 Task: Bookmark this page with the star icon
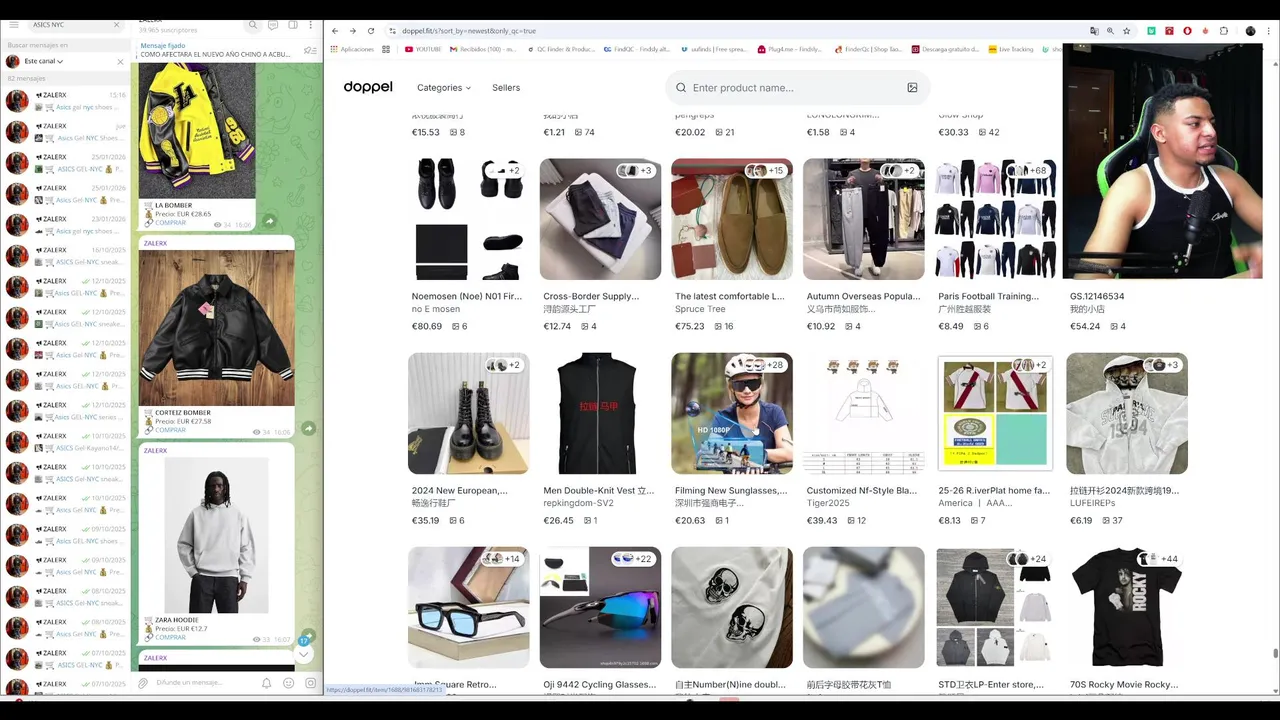pos(1127,31)
